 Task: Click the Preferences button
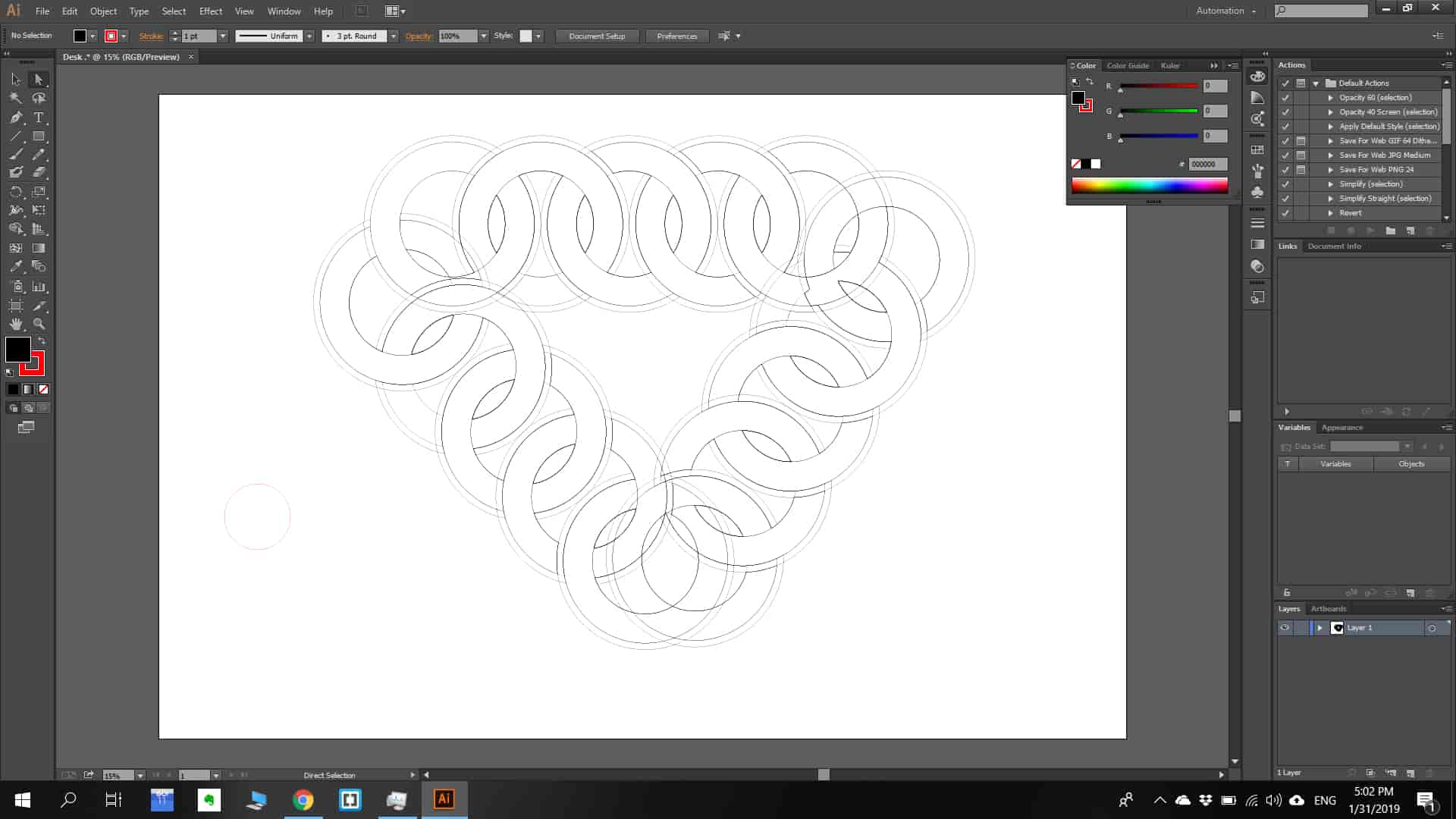click(676, 36)
